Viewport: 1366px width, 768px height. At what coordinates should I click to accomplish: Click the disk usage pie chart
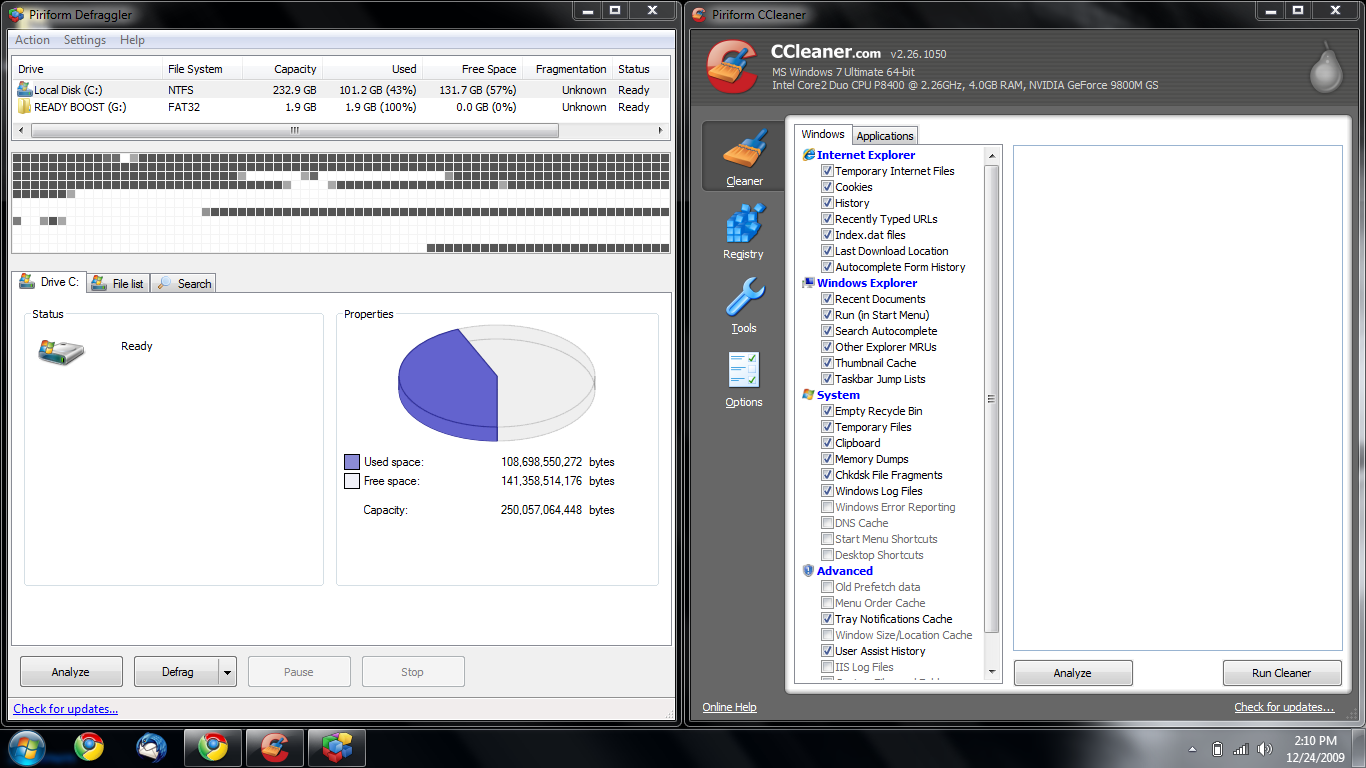click(x=497, y=383)
